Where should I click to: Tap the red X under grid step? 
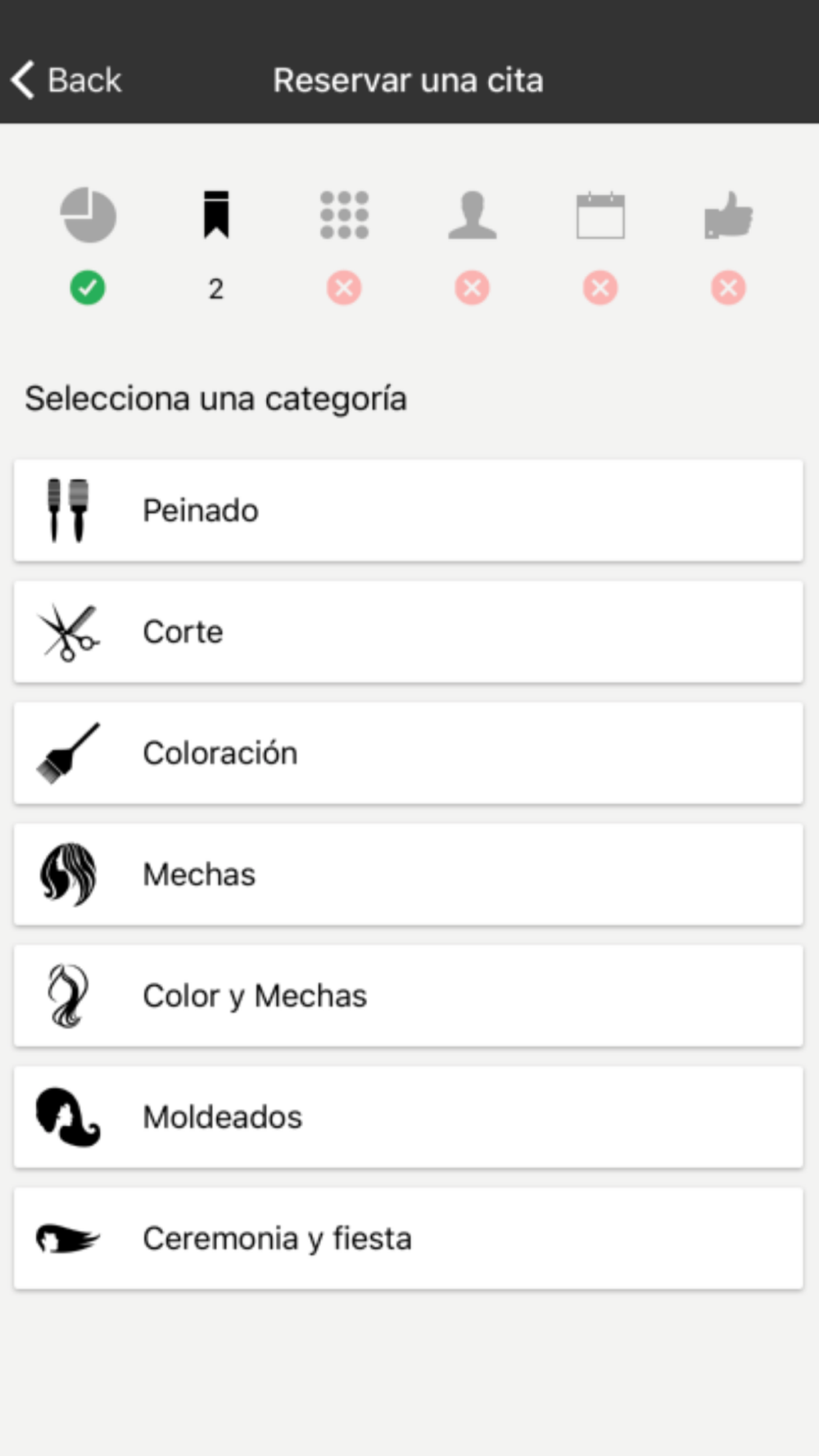click(x=344, y=288)
